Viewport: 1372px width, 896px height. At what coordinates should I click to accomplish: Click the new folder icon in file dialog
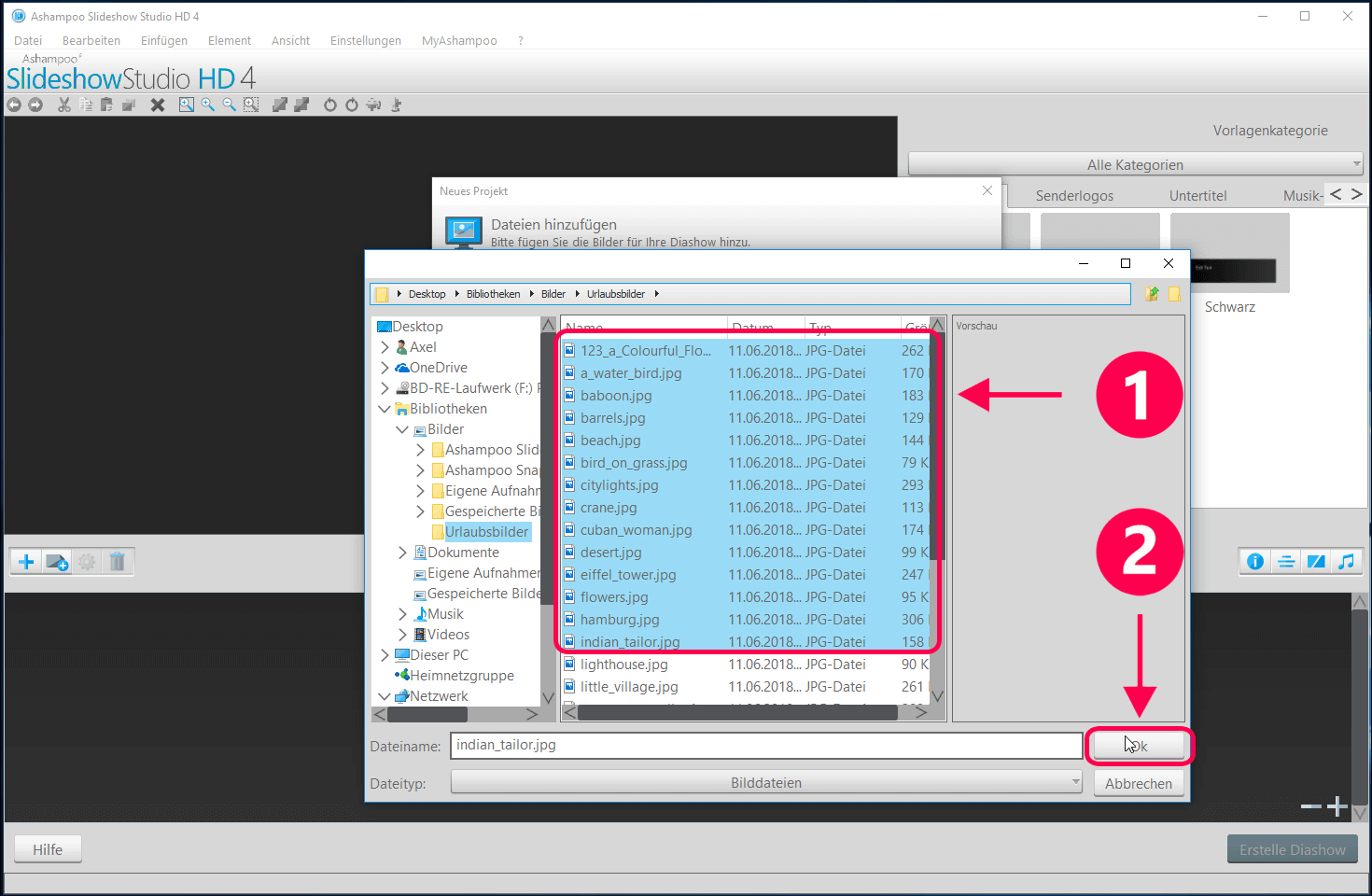1174,294
